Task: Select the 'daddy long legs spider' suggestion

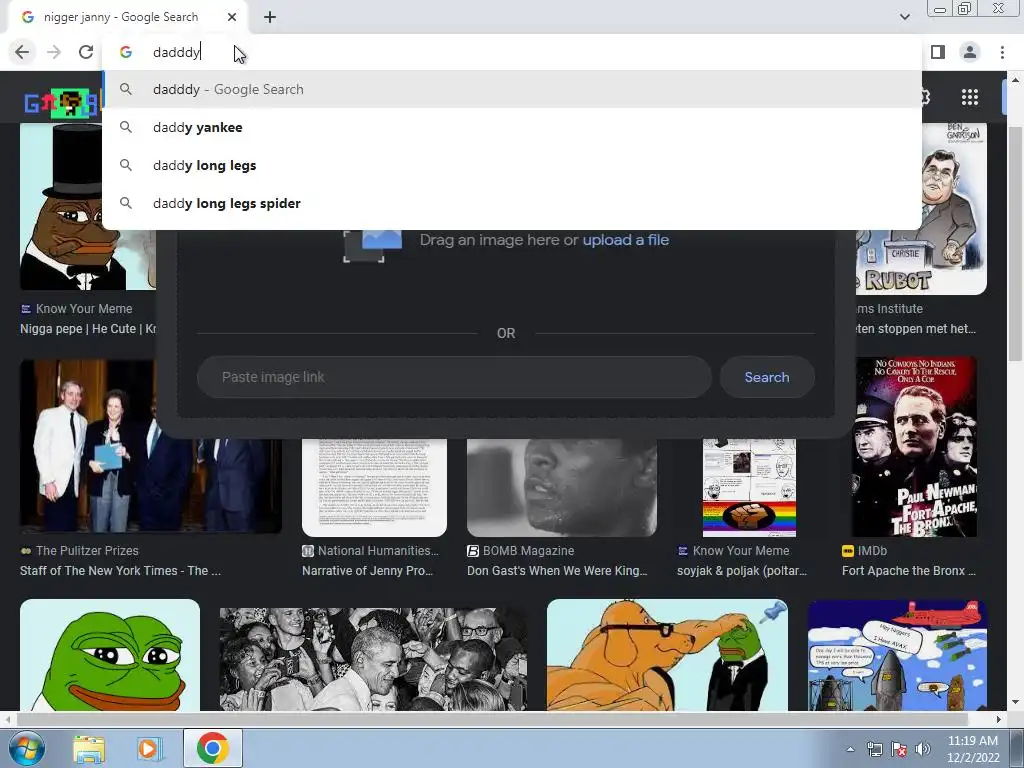Action: point(512,203)
